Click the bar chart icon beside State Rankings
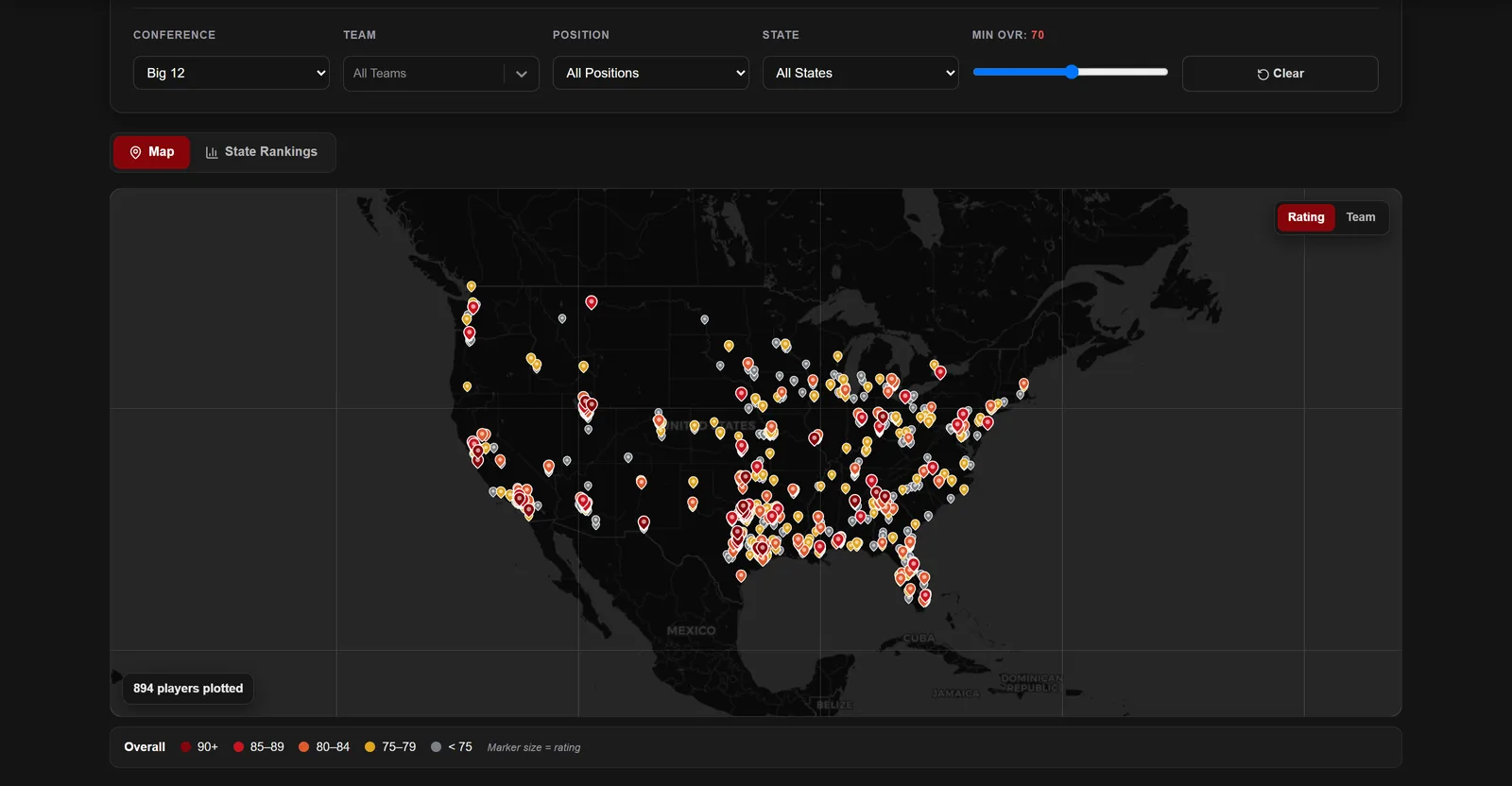Image resolution: width=1512 pixels, height=786 pixels. [x=212, y=152]
